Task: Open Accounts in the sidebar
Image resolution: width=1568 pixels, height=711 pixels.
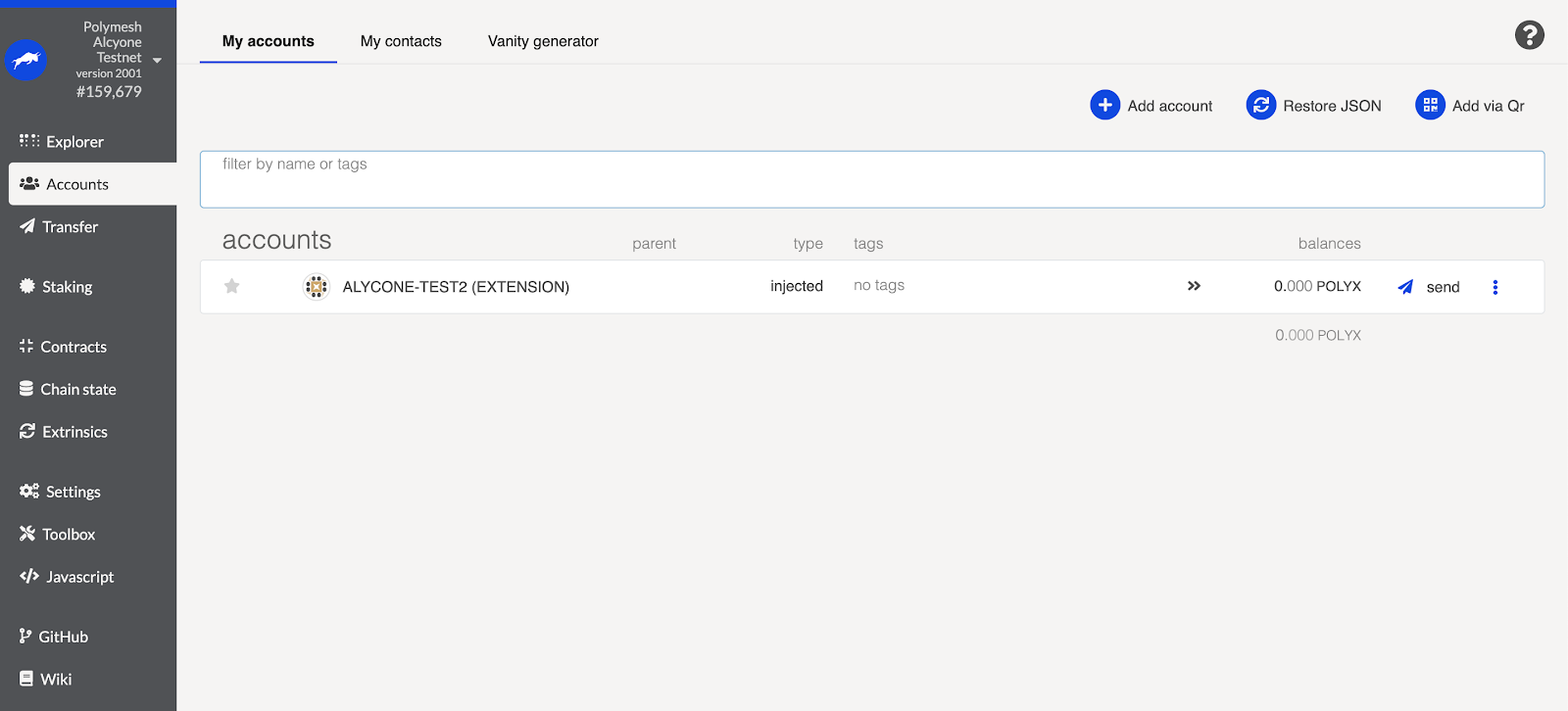Action: (x=92, y=184)
